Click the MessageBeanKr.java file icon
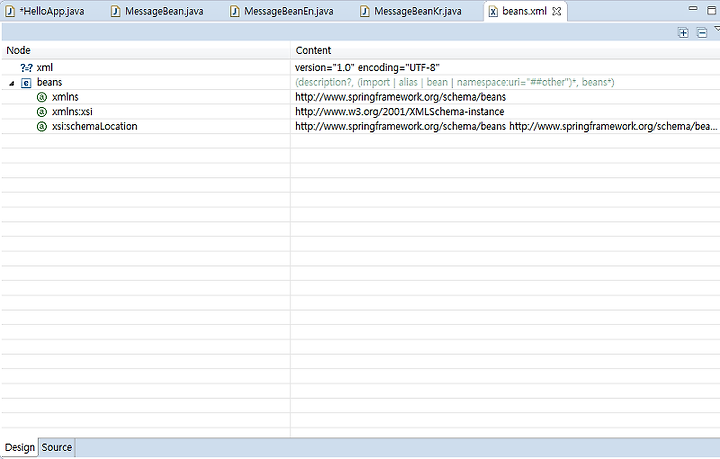The image size is (720, 459). 365,11
